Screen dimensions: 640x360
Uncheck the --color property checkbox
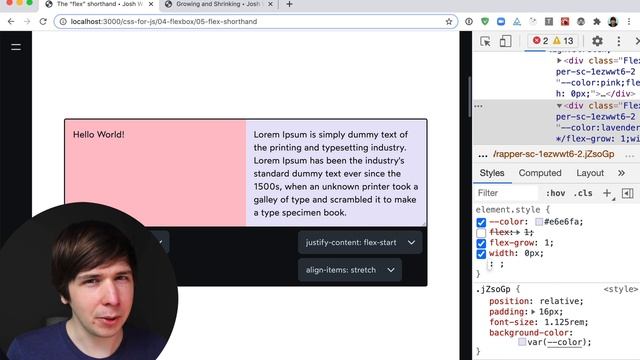pyautogui.click(x=481, y=222)
